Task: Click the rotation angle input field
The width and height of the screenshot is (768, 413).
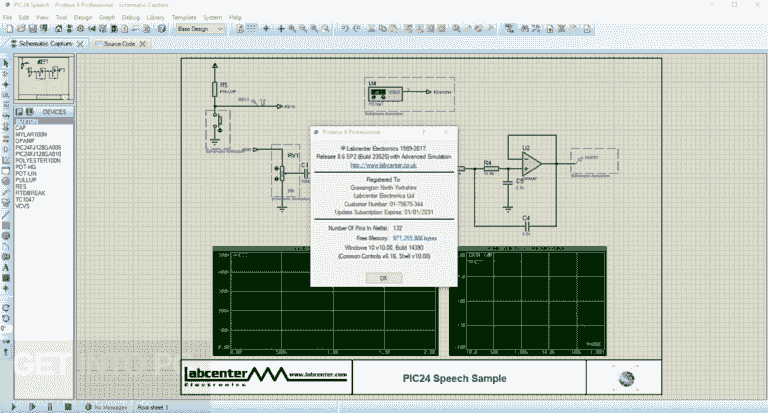Action: (x=6, y=329)
